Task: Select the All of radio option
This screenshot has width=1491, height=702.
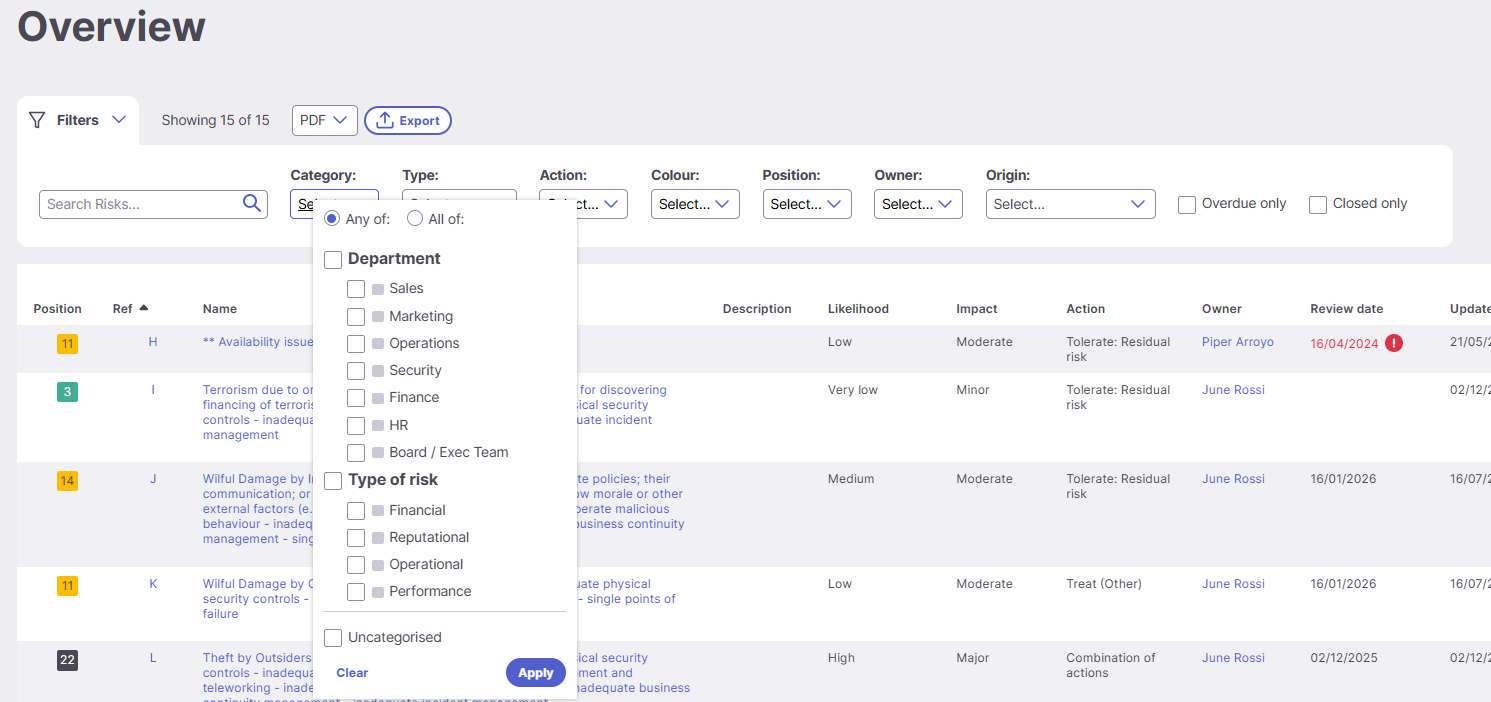Action: 415,219
